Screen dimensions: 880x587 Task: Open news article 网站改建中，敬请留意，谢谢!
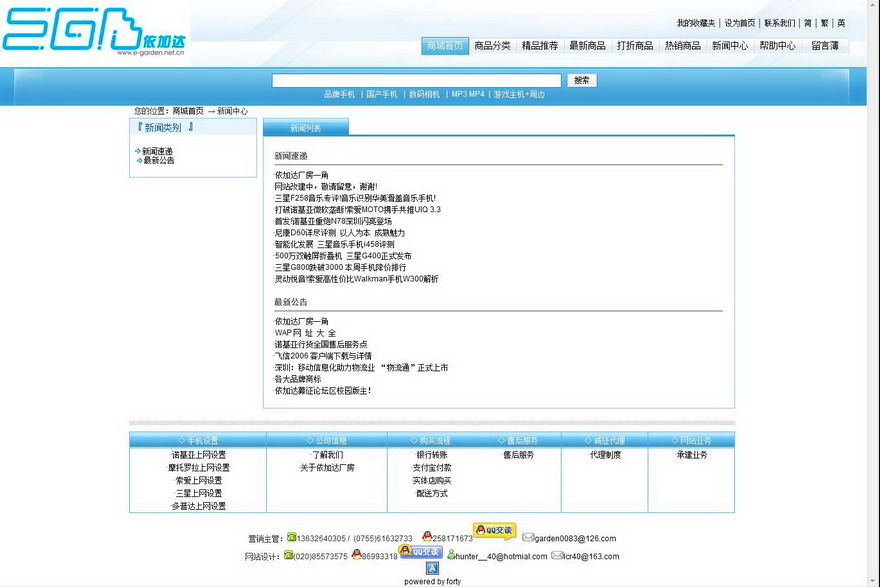[326, 186]
